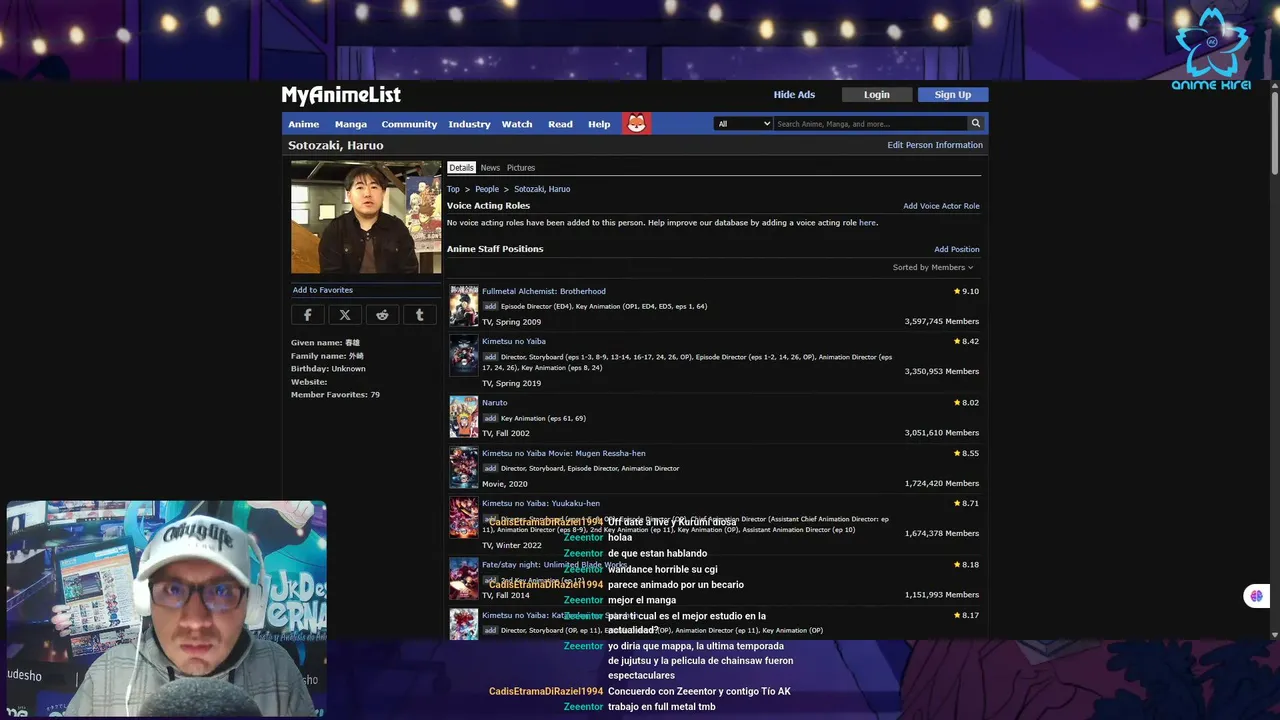
Task: Open the search category All dropdown
Action: pos(743,124)
